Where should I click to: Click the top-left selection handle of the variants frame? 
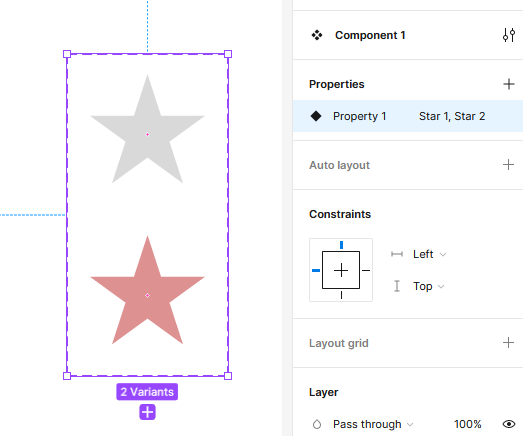67,54
